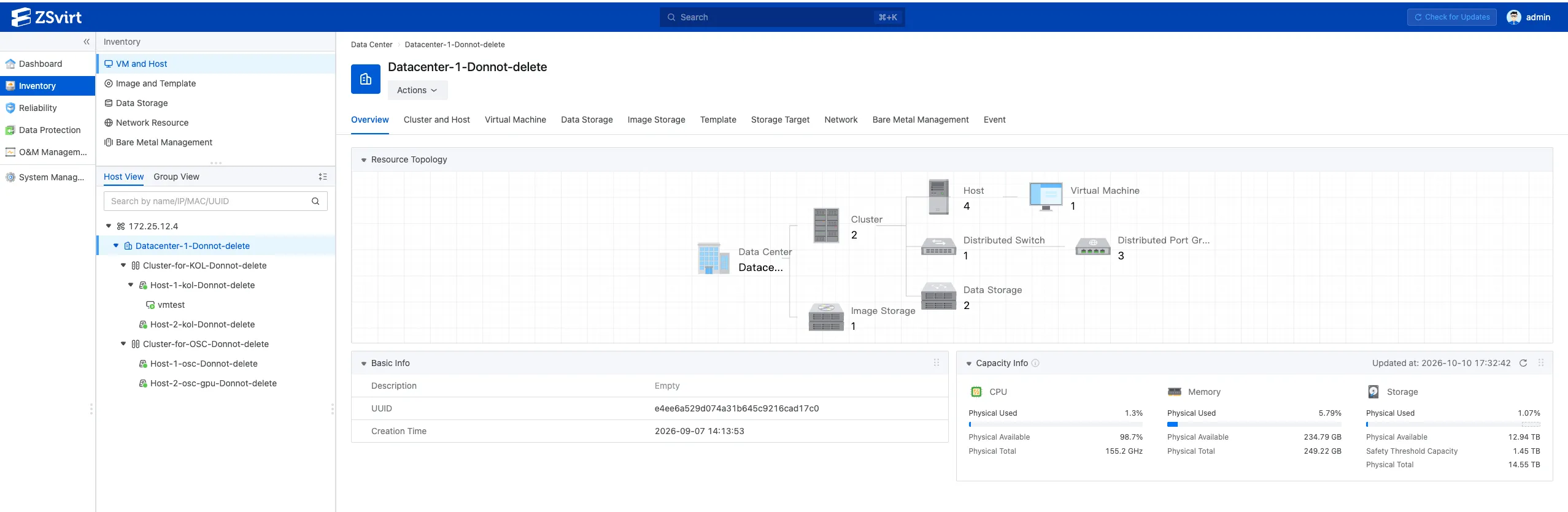
Task: Open the Image Storage tab
Action: coord(656,120)
